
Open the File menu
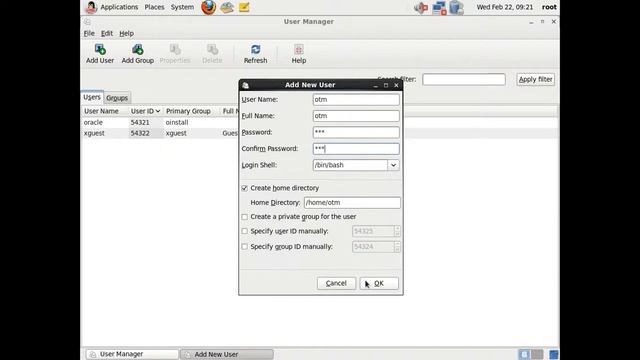click(x=89, y=33)
